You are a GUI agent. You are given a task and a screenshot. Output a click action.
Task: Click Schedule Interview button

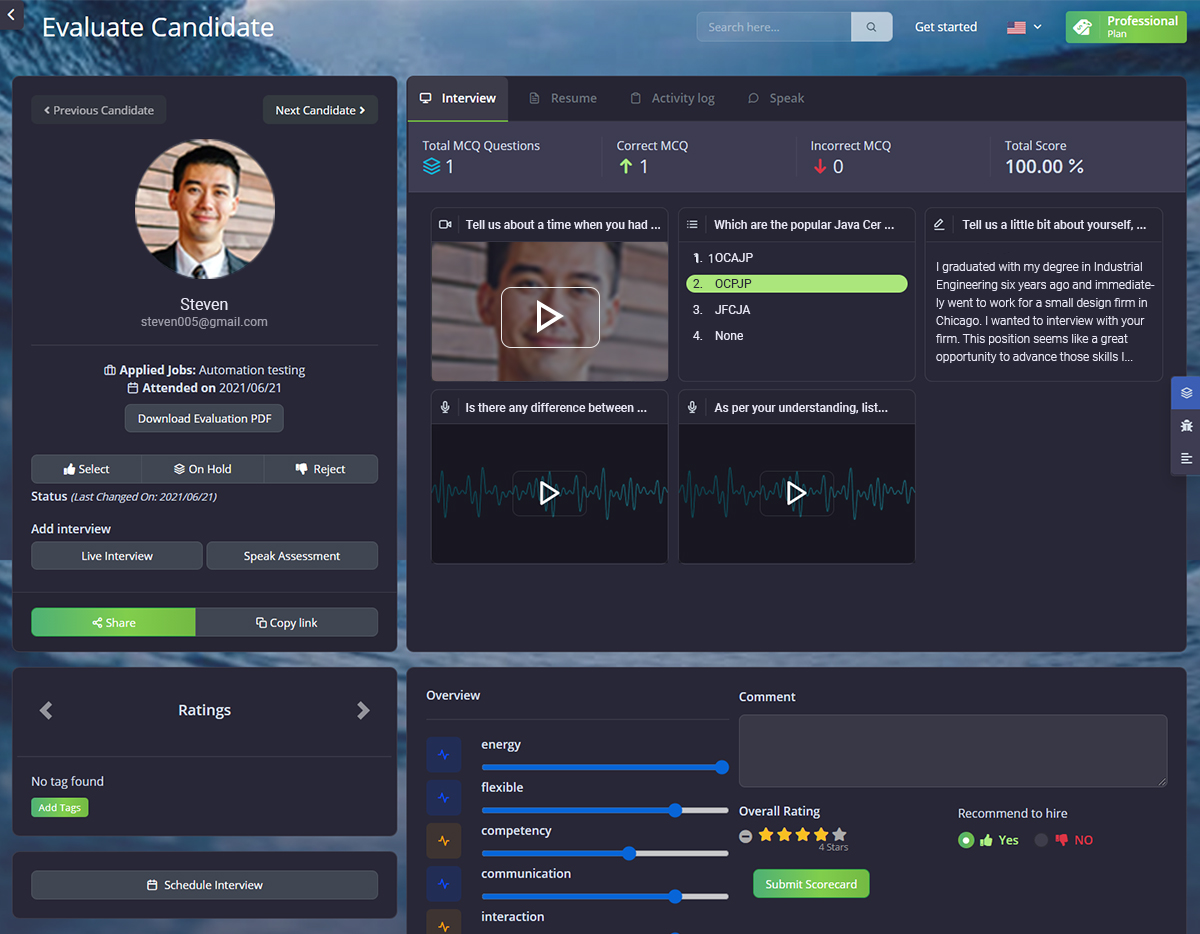pos(204,885)
